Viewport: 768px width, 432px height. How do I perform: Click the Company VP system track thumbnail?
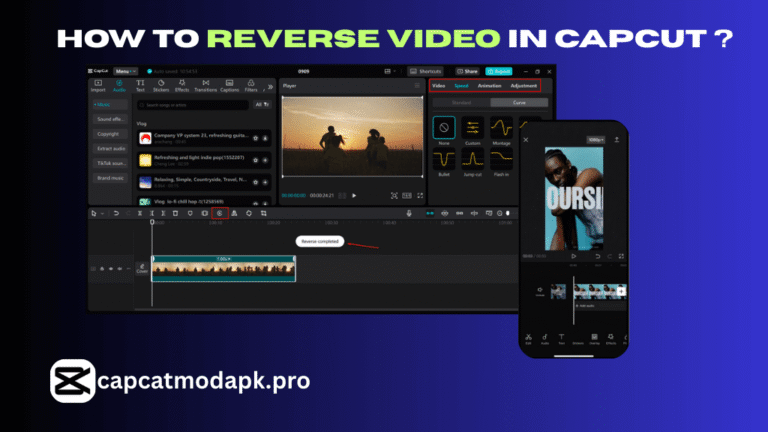145,139
